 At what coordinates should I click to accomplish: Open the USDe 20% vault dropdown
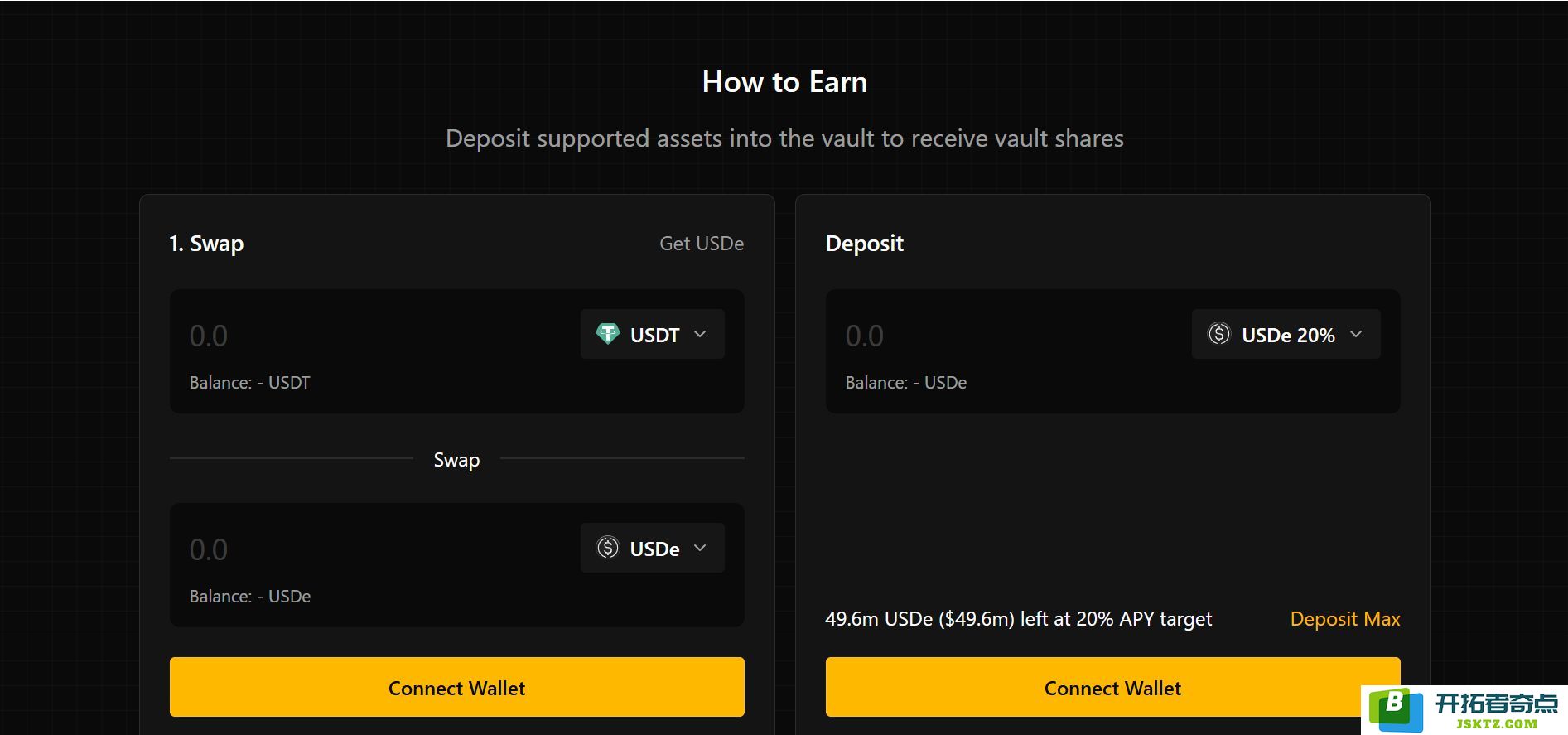(1286, 334)
